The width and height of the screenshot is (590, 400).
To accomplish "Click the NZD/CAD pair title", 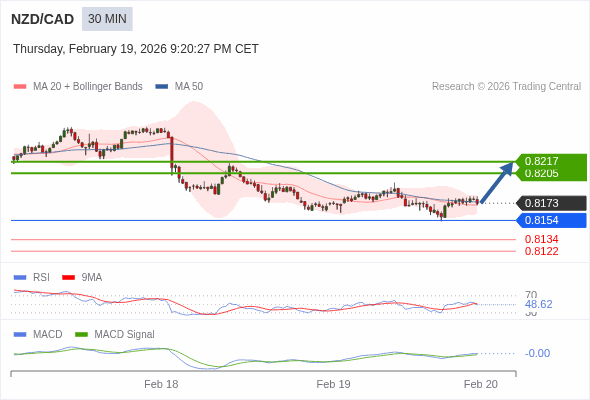I will [x=43, y=19].
